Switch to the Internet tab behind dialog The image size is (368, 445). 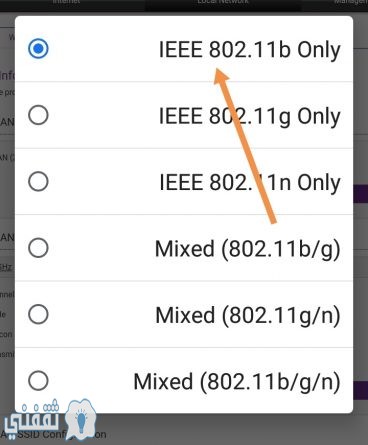(x=67, y=2)
